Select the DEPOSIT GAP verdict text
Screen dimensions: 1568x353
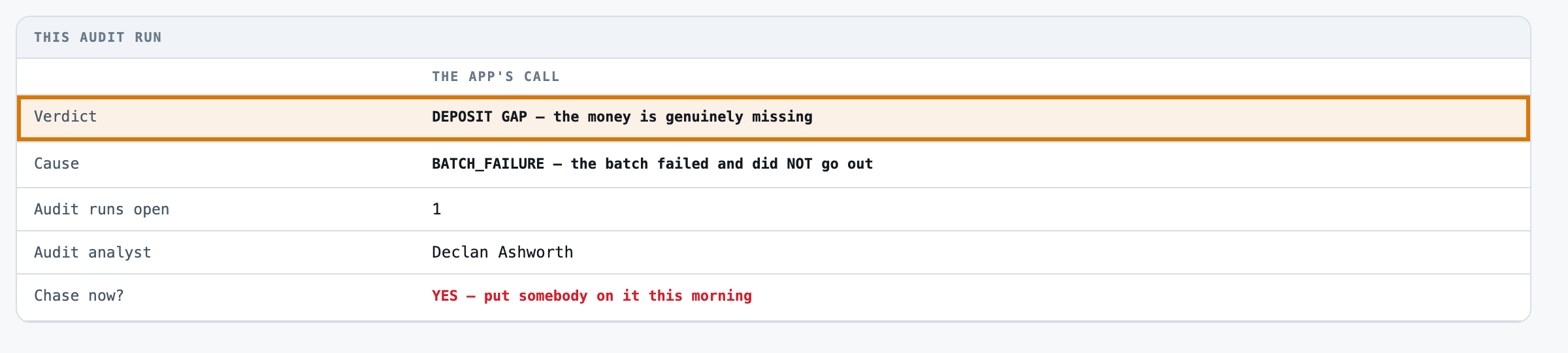click(x=622, y=116)
